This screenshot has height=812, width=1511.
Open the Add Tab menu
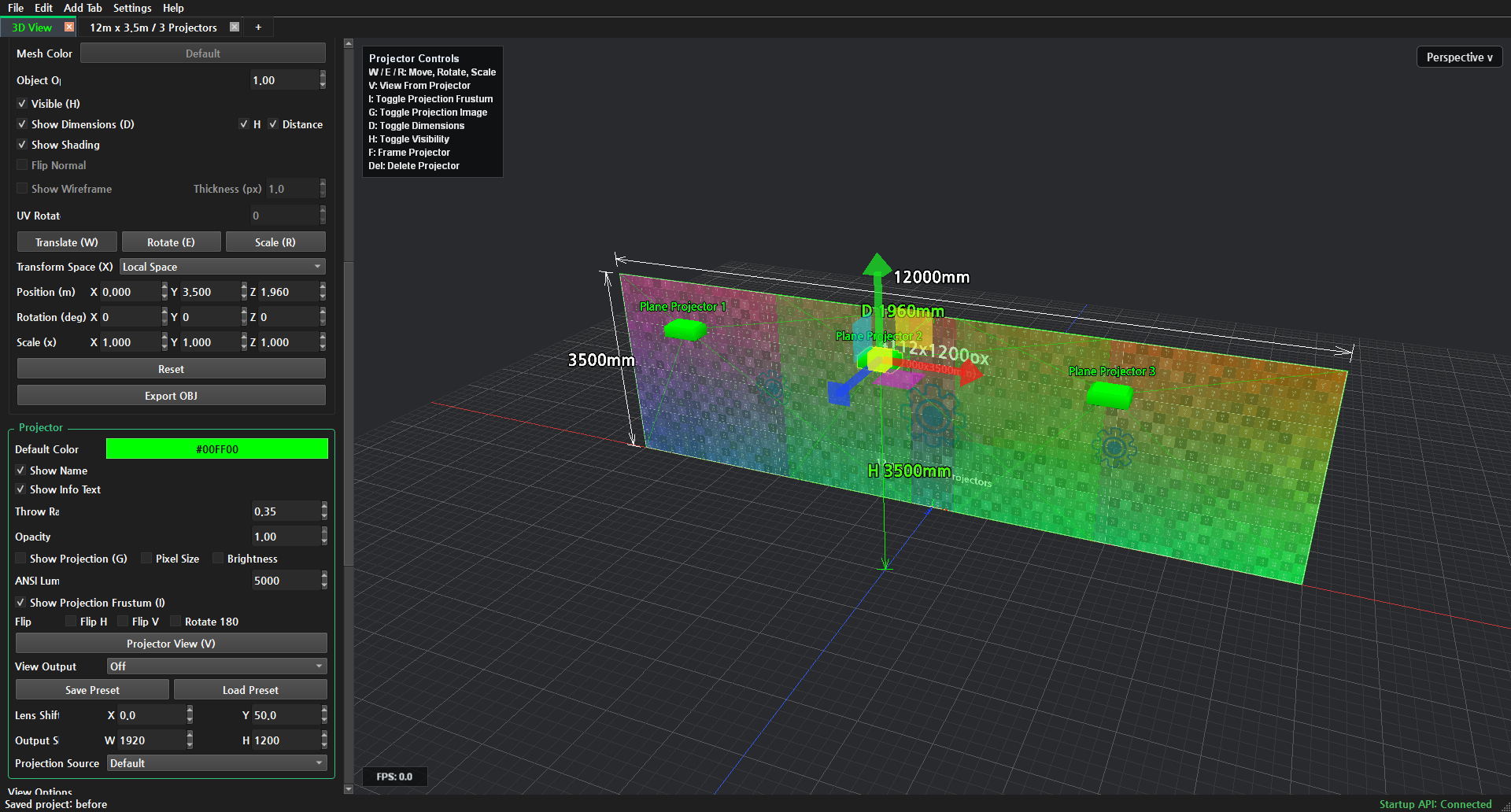pos(83,8)
